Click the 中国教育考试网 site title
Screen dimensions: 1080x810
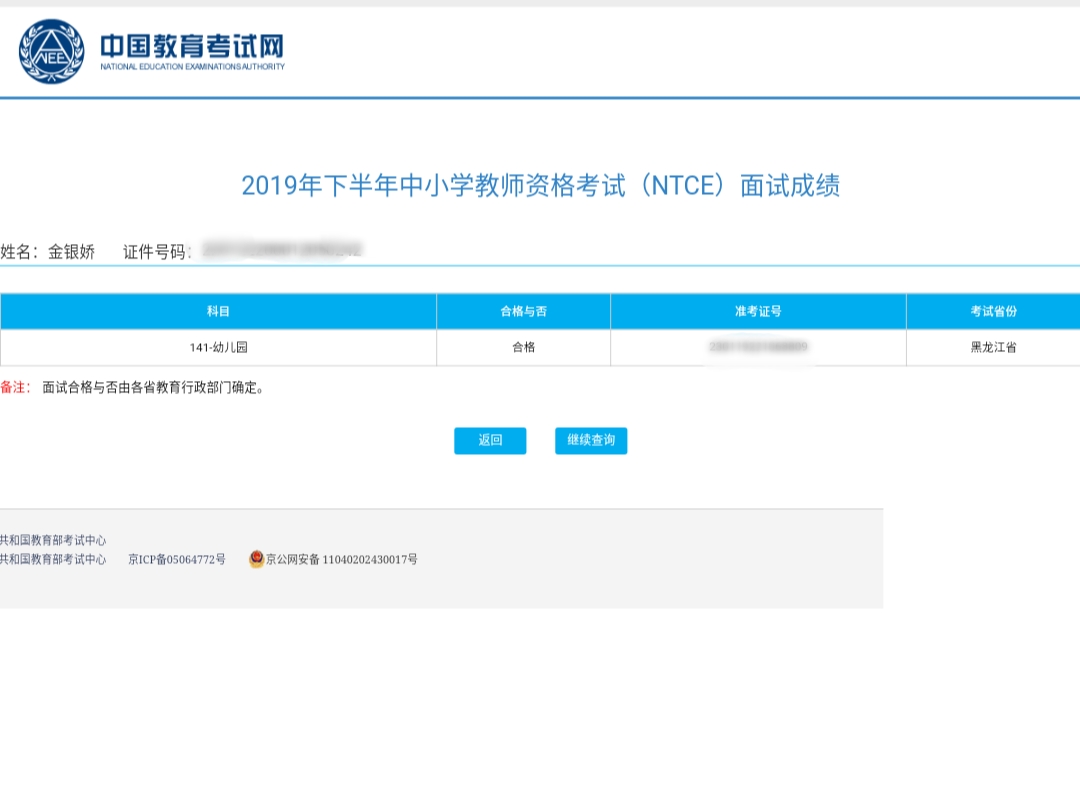click(x=192, y=46)
